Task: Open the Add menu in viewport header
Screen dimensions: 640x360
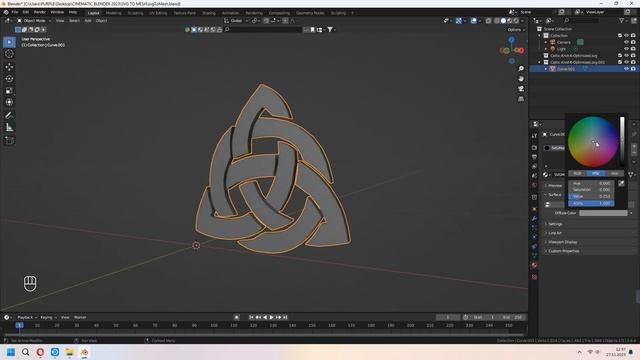Action: coord(88,20)
